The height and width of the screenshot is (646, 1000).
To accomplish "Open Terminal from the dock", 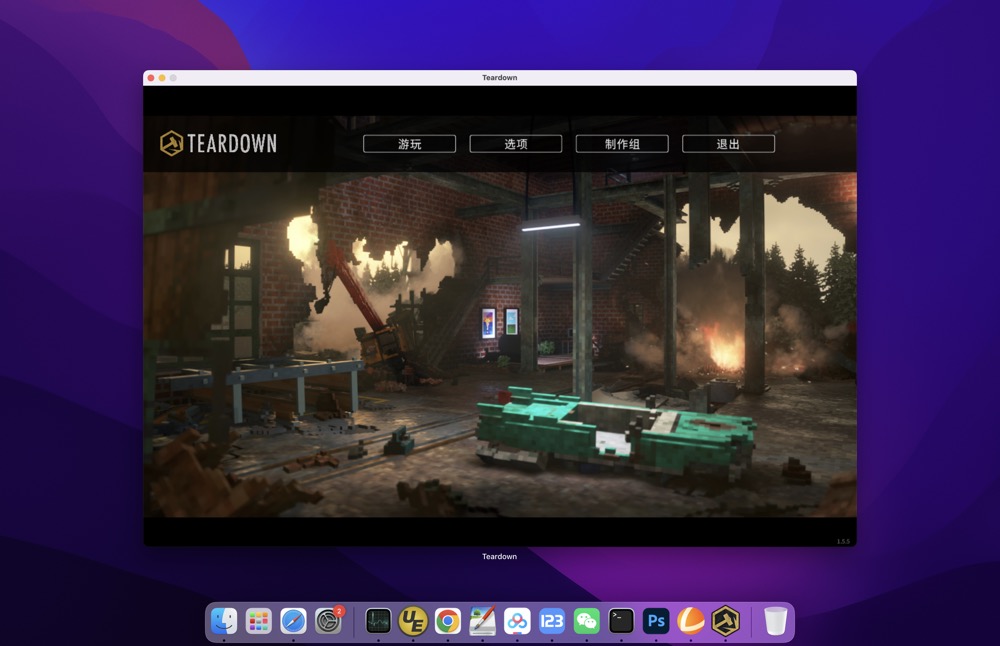I will (x=621, y=621).
